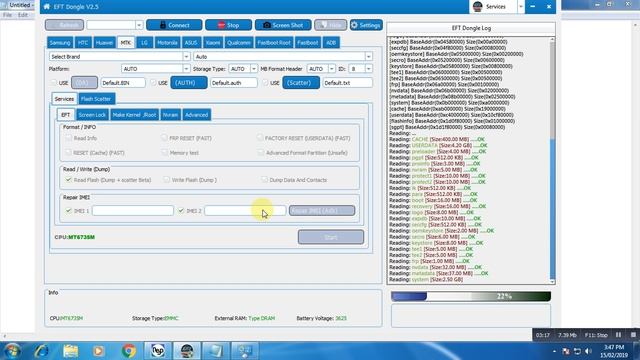
Task: Switch to the Xiaomi tab
Action: point(213,42)
